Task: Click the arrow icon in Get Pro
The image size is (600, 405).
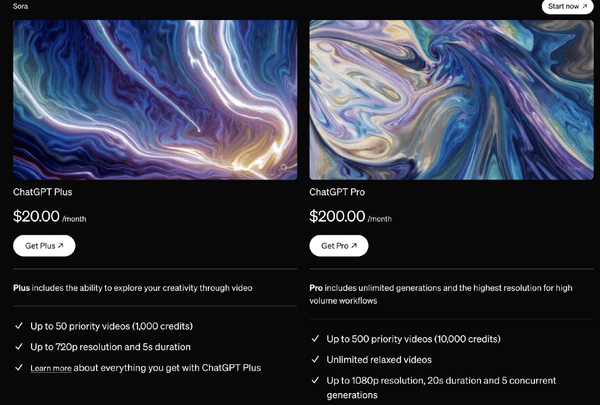Action: point(354,246)
